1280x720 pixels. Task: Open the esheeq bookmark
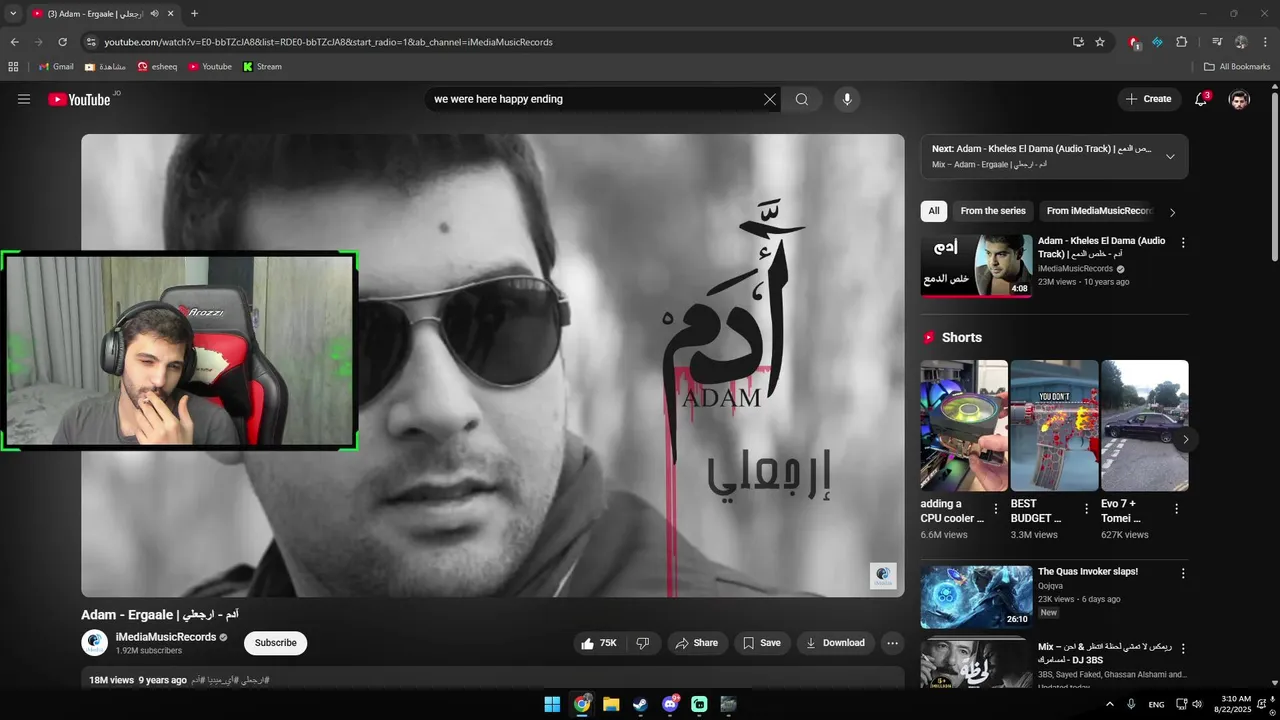coord(157,67)
